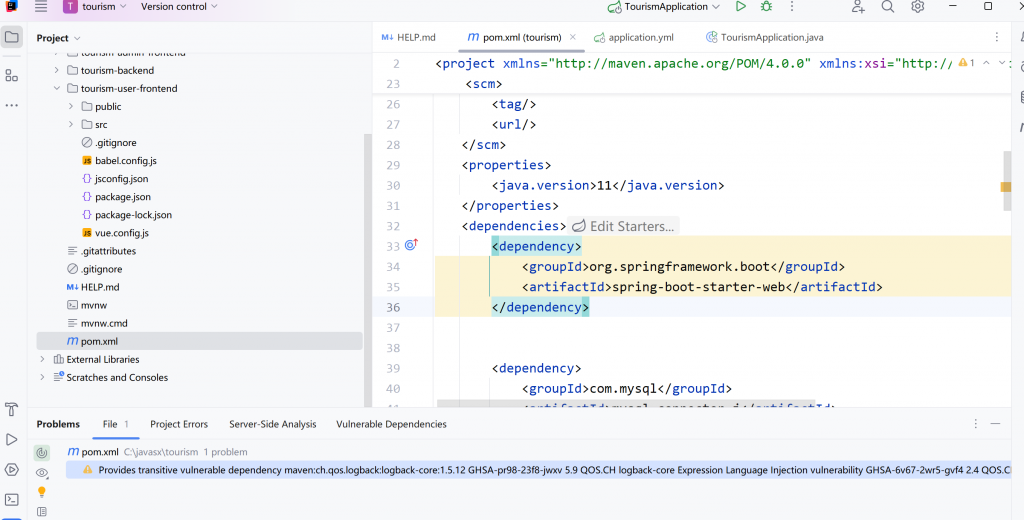1024x520 pixels.
Task: Open the tourism project selector
Action: [93, 7]
